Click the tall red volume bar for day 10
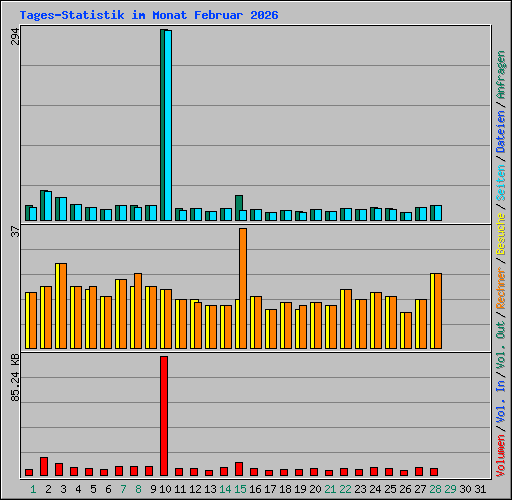 click(164, 416)
